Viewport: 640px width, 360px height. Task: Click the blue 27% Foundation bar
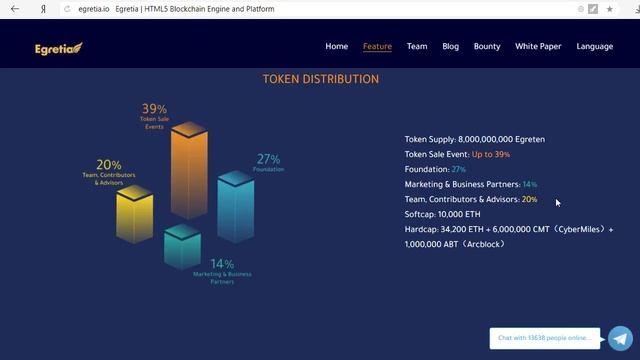coord(236,207)
